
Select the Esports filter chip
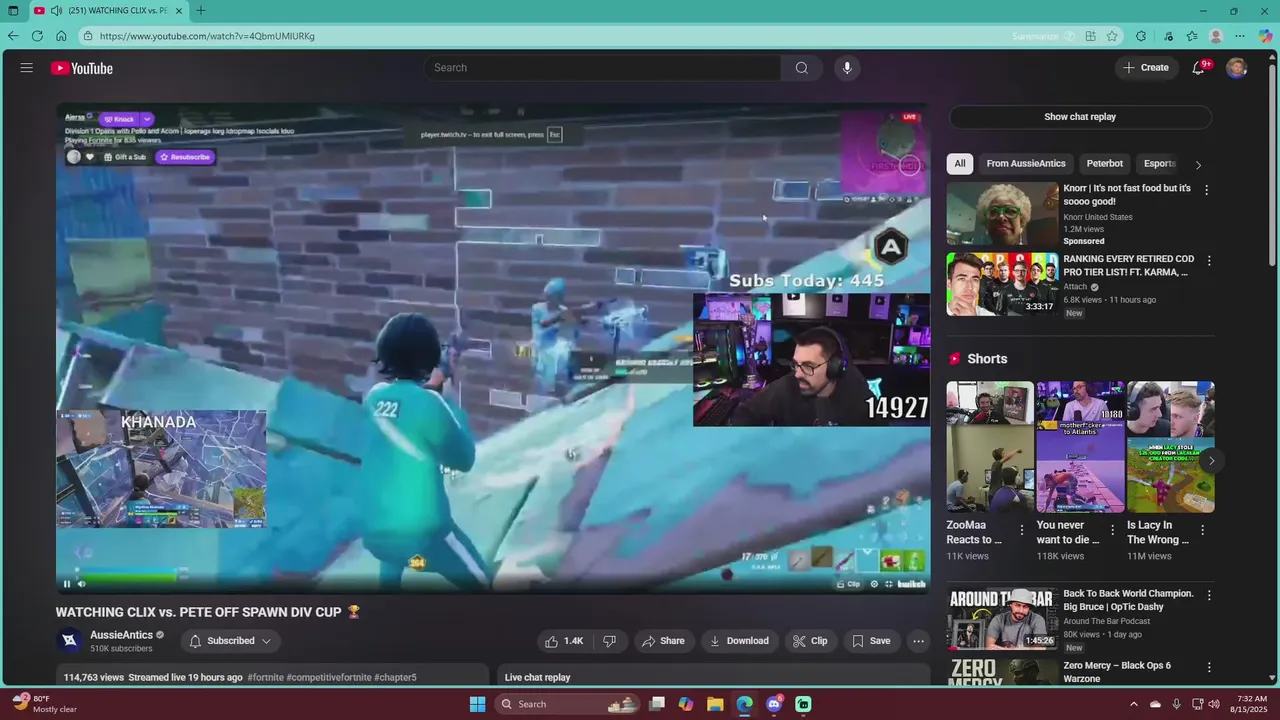point(1159,164)
